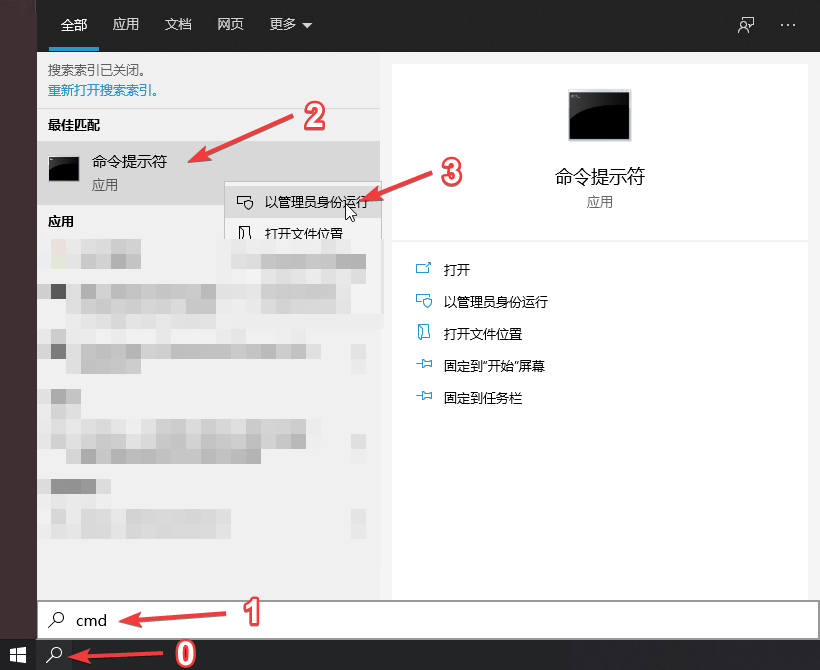
Task: Click 重新打开搜索索引 link
Action: pos(102,90)
